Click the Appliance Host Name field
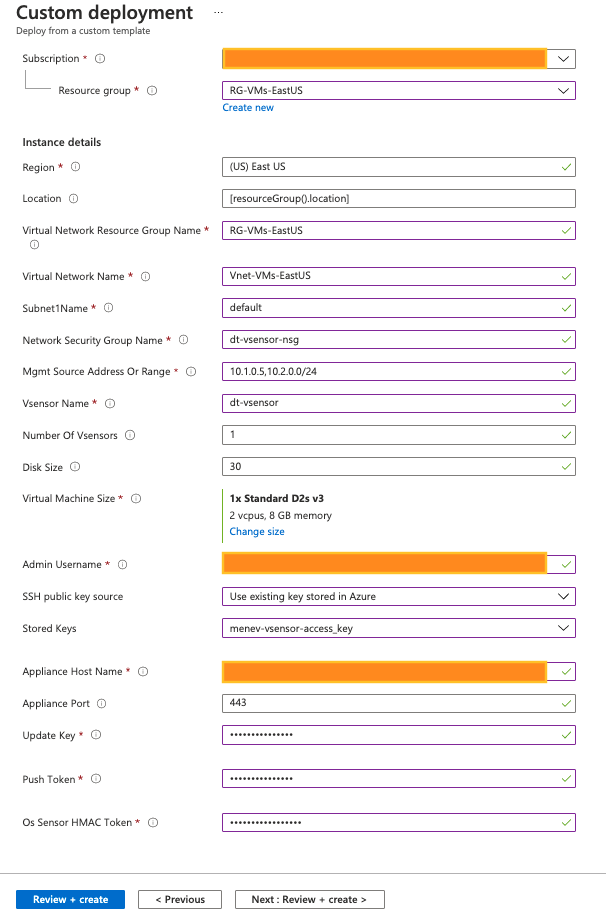Image resolution: width=606 pixels, height=920 pixels. click(399, 671)
